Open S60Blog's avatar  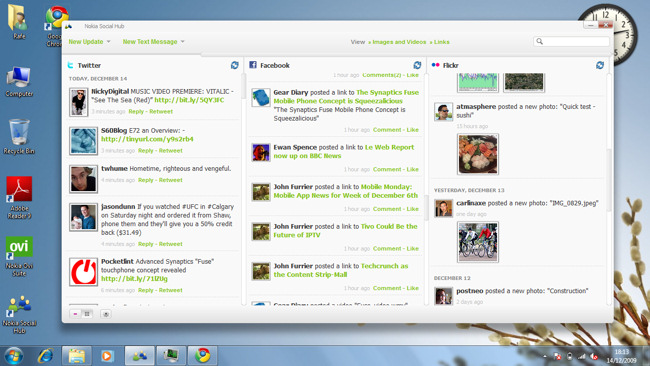[x=83, y=141]
